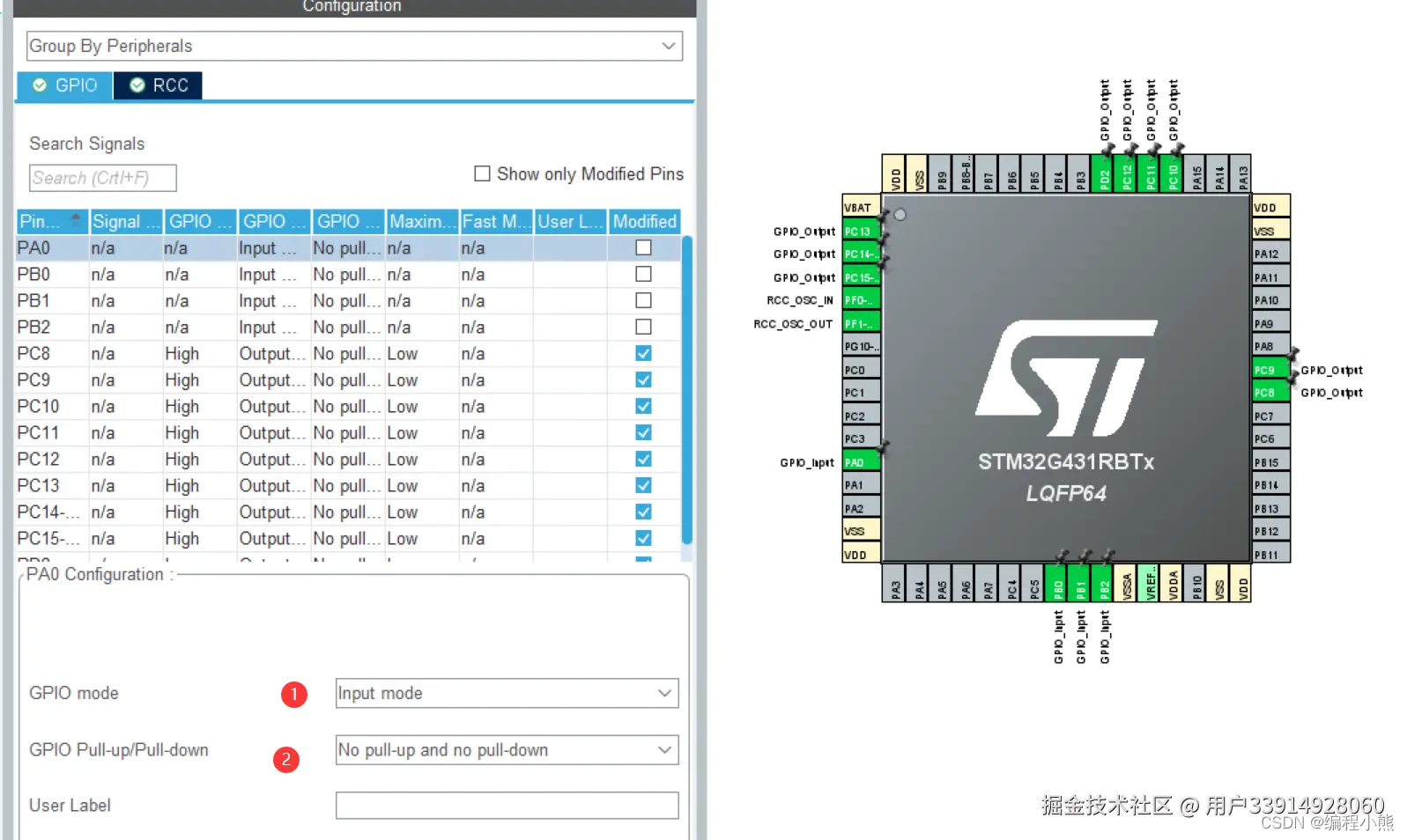Select the PA0 row in pin table
The width and height of the screenshot is (1407, 840).
point(348,248)
